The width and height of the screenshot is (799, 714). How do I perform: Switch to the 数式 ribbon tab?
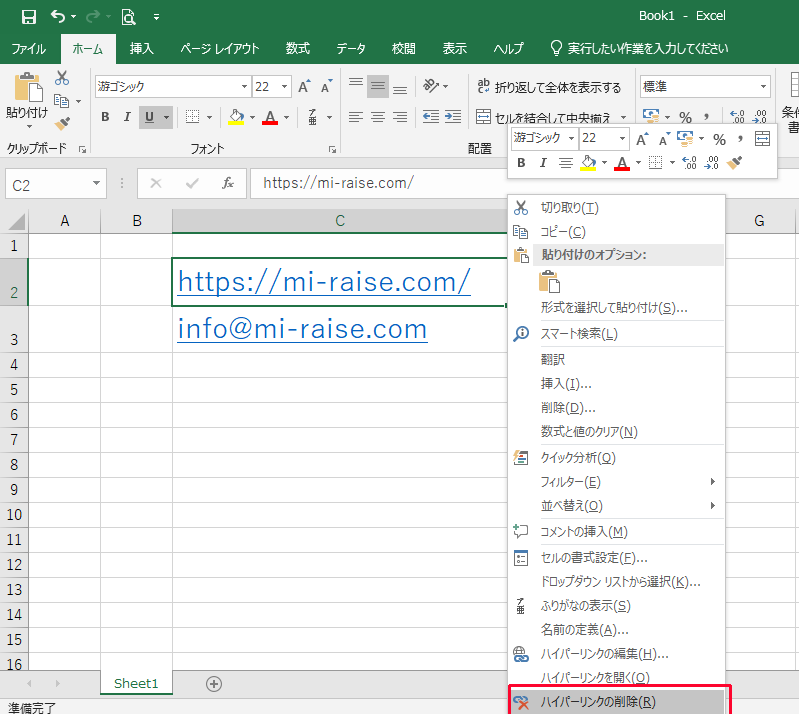[x=298, y=48]
